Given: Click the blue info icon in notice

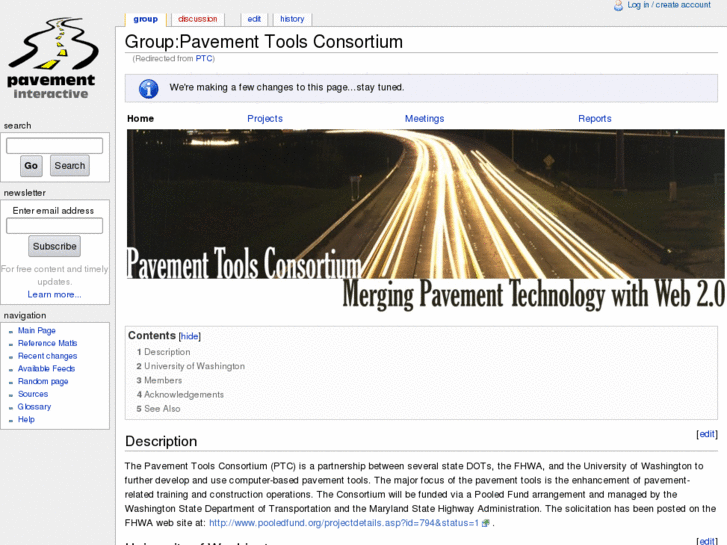Looking at the screenshot, I should [149, 89].
